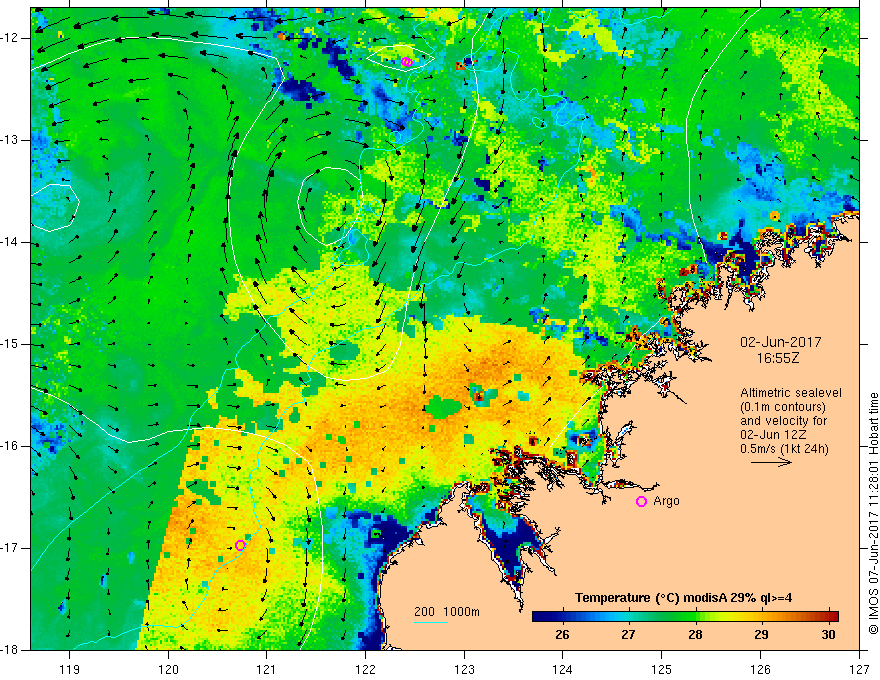Click latitude axis label '-15'
This screenshot has width=880, height=680.
(x=10, y=344)
